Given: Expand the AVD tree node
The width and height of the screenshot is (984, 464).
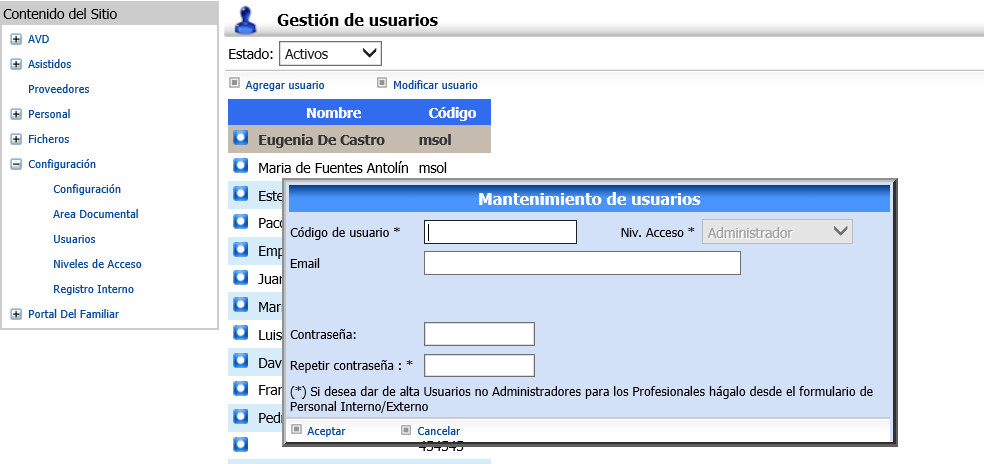Looking at the screenshot, I should 16,39.
